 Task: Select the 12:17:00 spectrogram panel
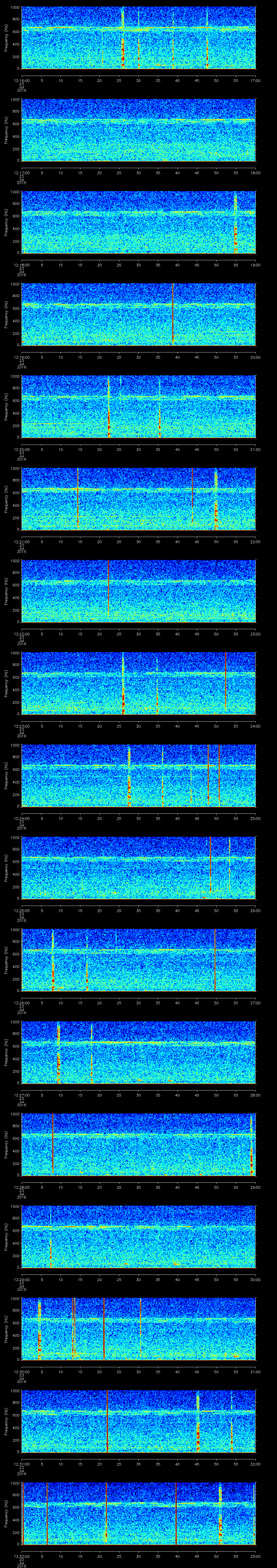(x=138, y=130)
